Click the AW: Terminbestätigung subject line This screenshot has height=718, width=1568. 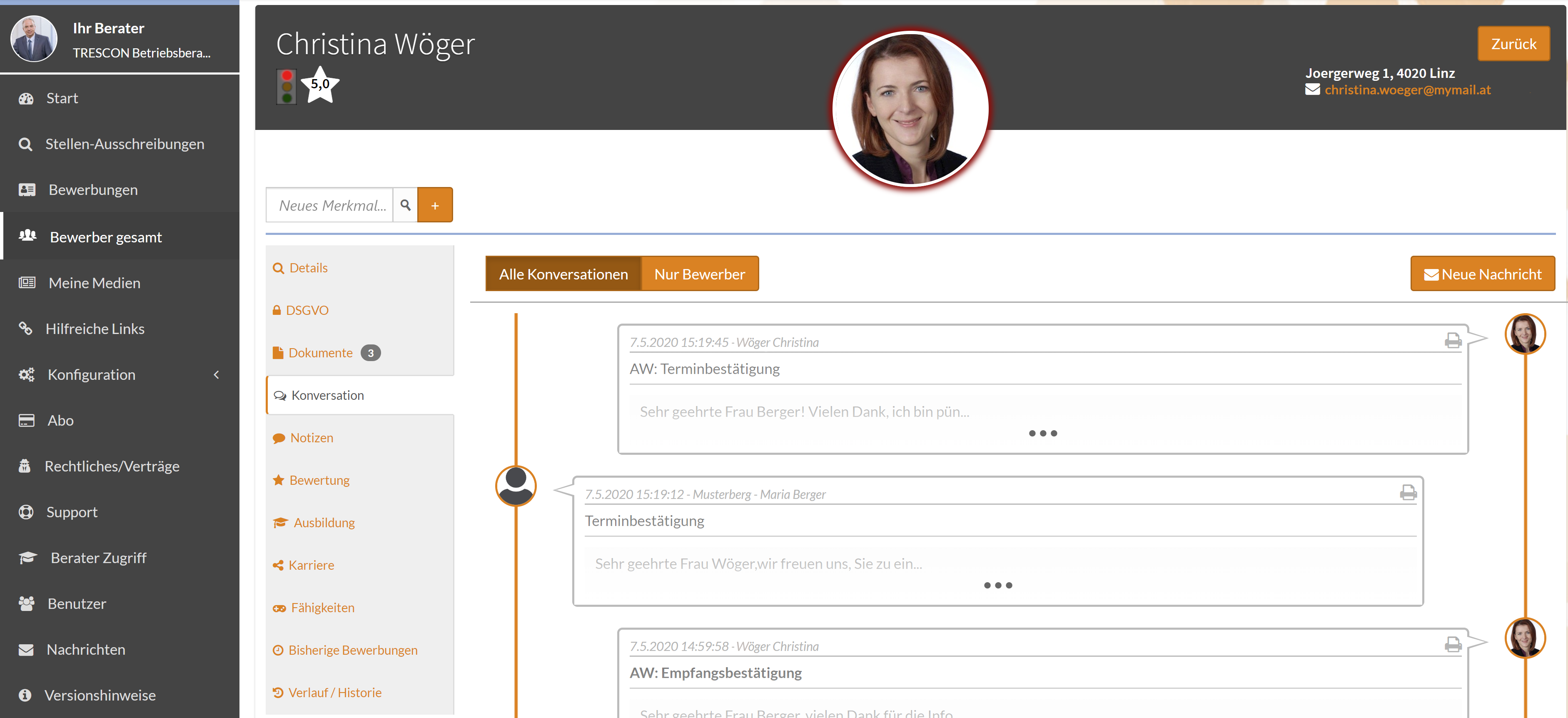coord(704,369)
